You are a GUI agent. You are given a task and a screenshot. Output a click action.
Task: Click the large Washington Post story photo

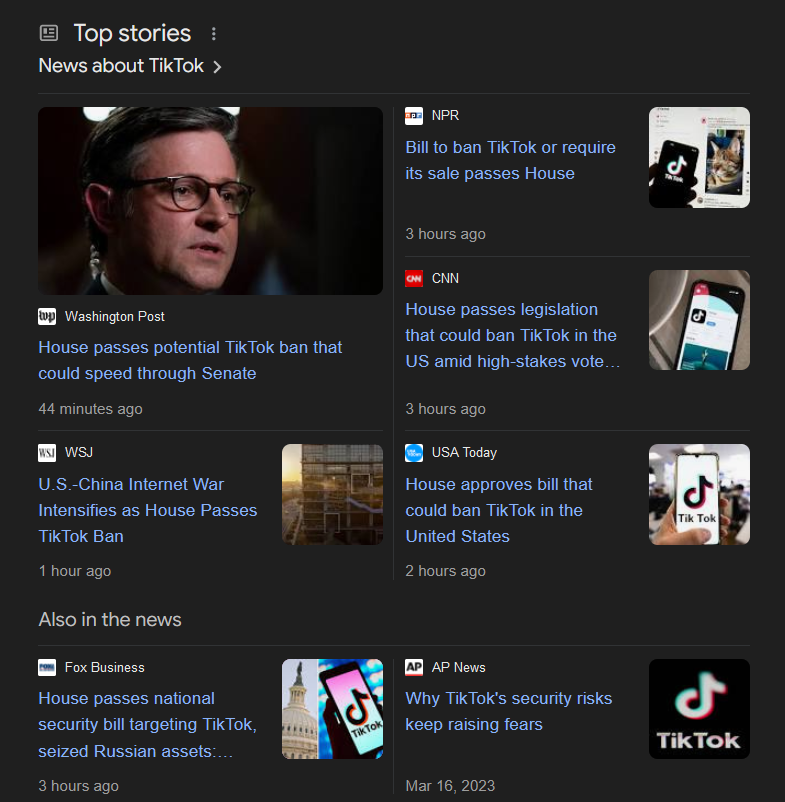point(211,200)
